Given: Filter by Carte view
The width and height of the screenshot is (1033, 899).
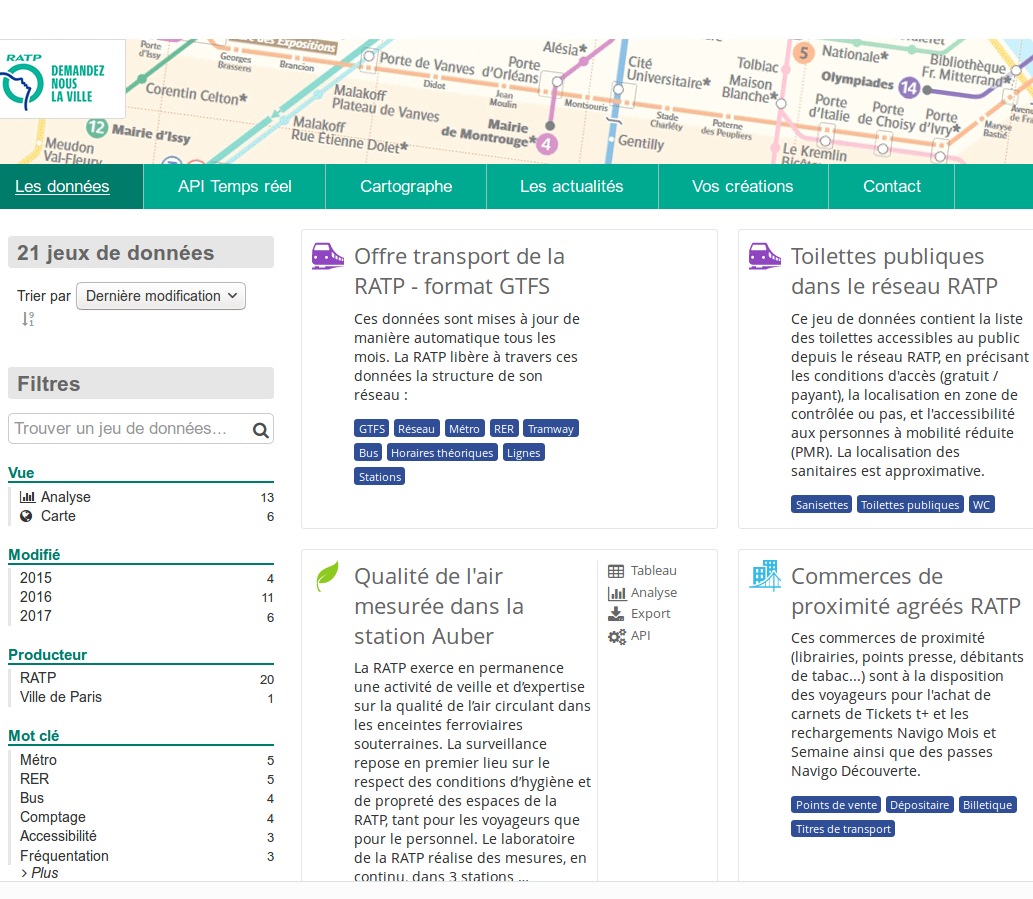Looking at the screenshot, I should pos(147,516).
